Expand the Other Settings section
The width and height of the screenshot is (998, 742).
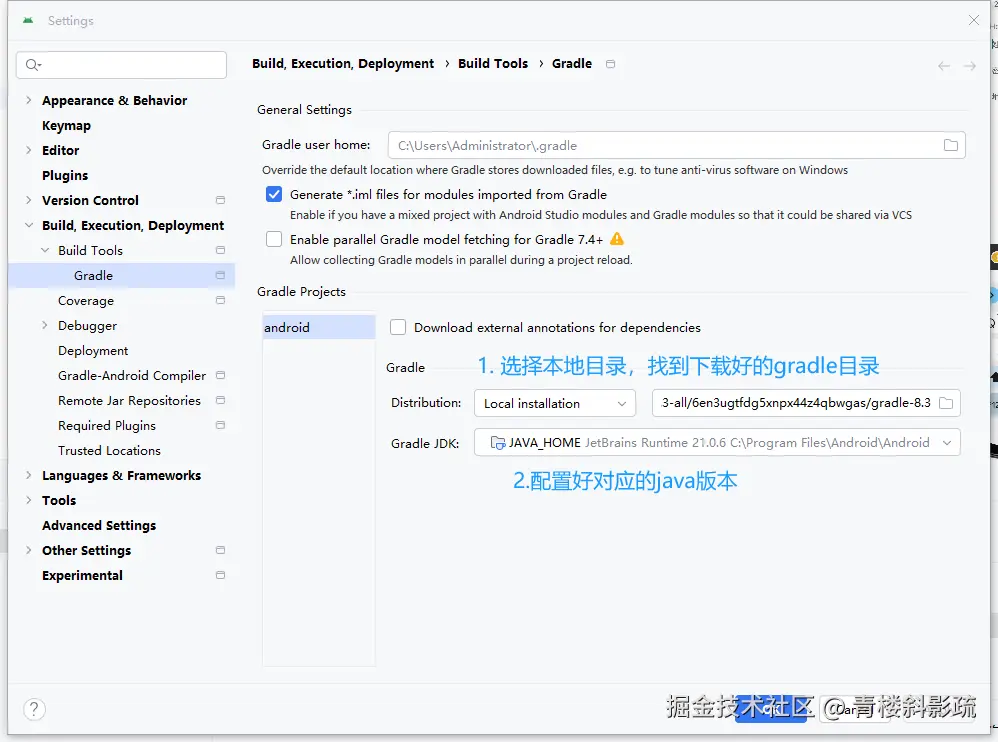pos(29,550)
